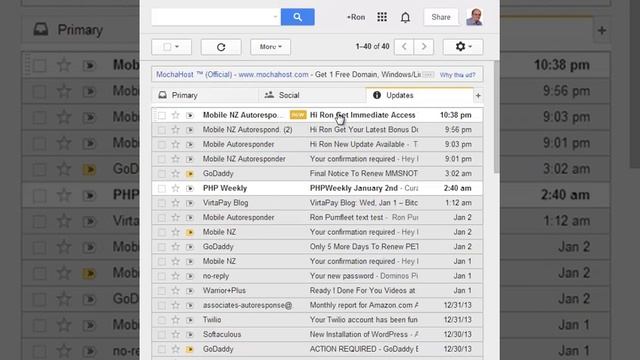Click the +Ron profile link
640x360 pixels.
point(356,17)
